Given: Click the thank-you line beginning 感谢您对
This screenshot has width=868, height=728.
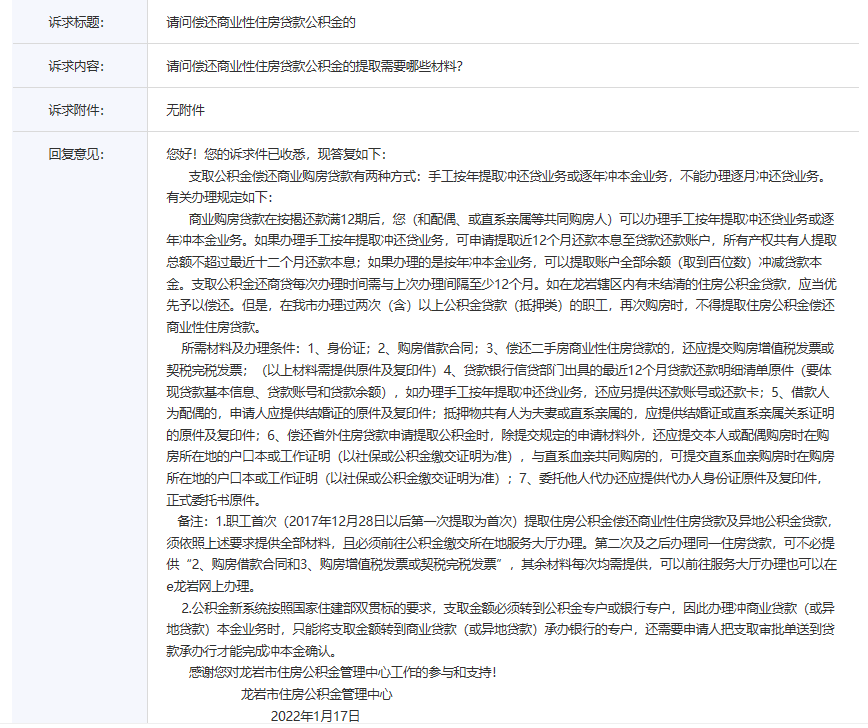Looking at the screenshot, I should [x=342, y=673].
